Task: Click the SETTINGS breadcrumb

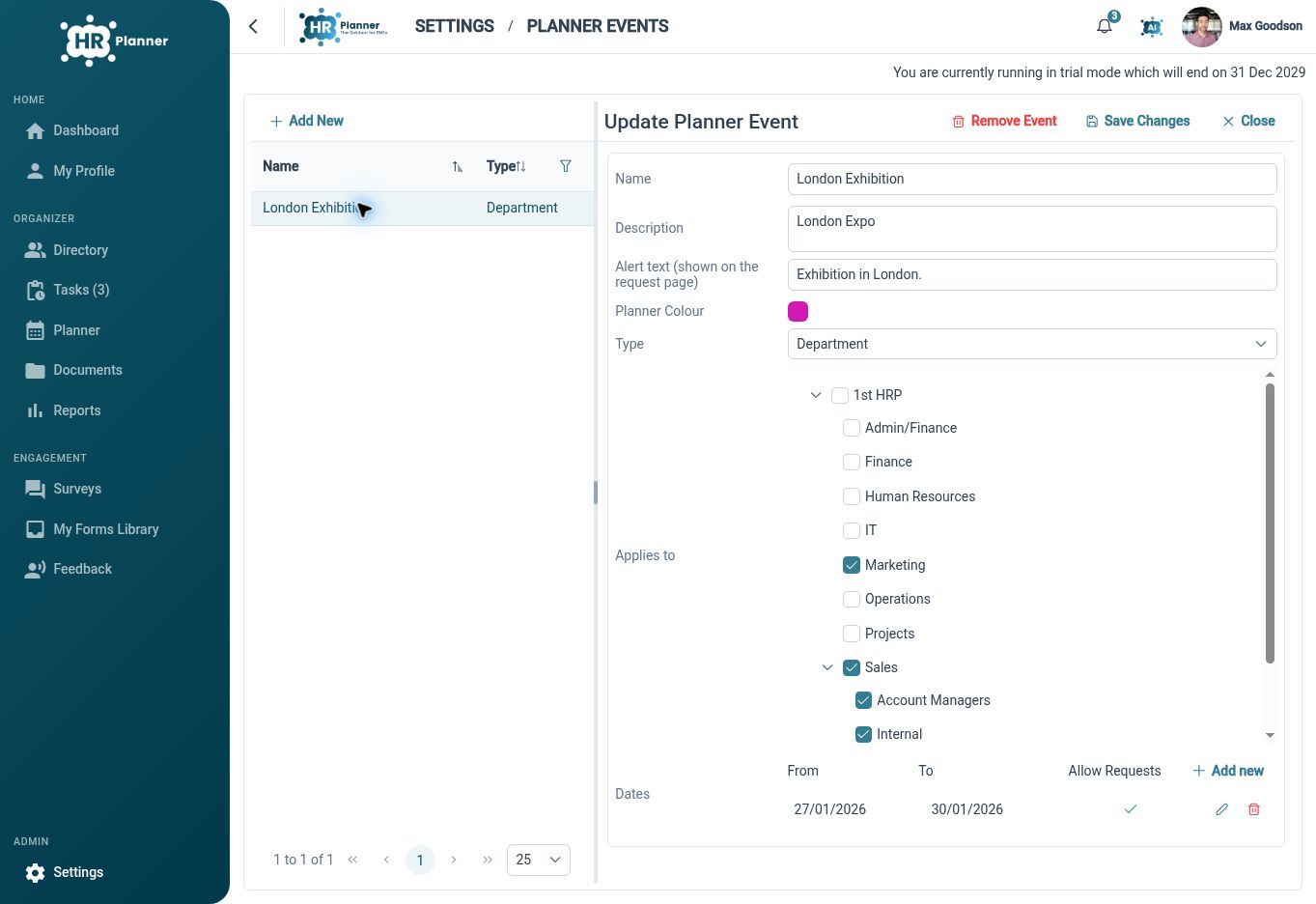Action: [455, 26]
